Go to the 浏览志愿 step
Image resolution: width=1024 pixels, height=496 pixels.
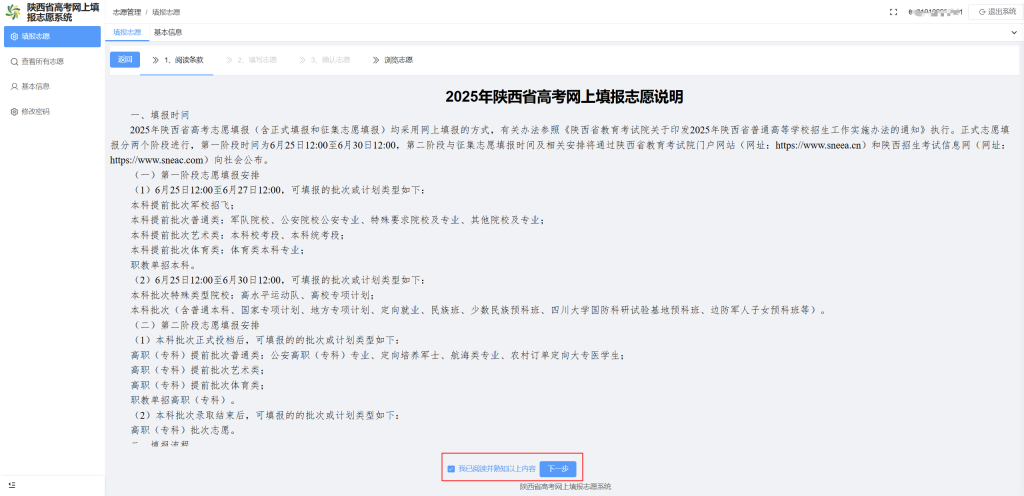coord(398,60)
